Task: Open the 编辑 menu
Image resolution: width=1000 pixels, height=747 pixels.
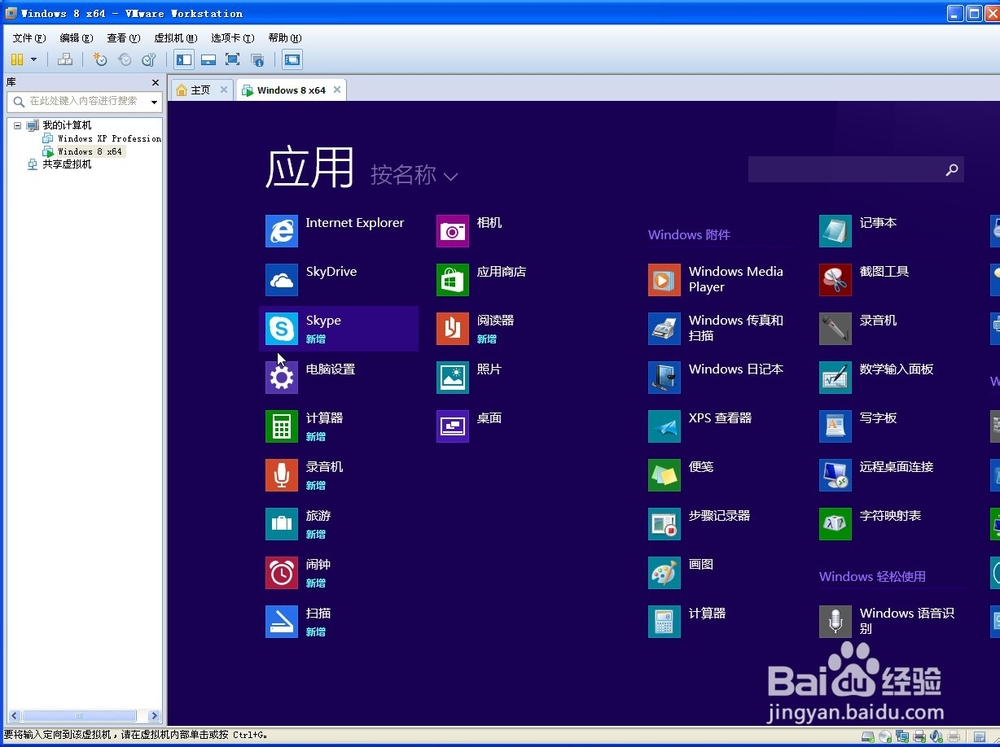Action: tap(76, 38)
